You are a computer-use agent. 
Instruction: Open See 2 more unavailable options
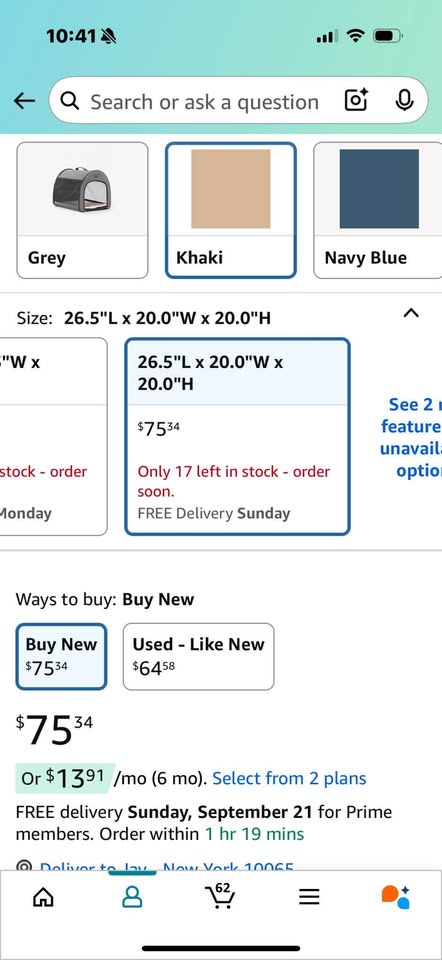[x=411, y=438]
